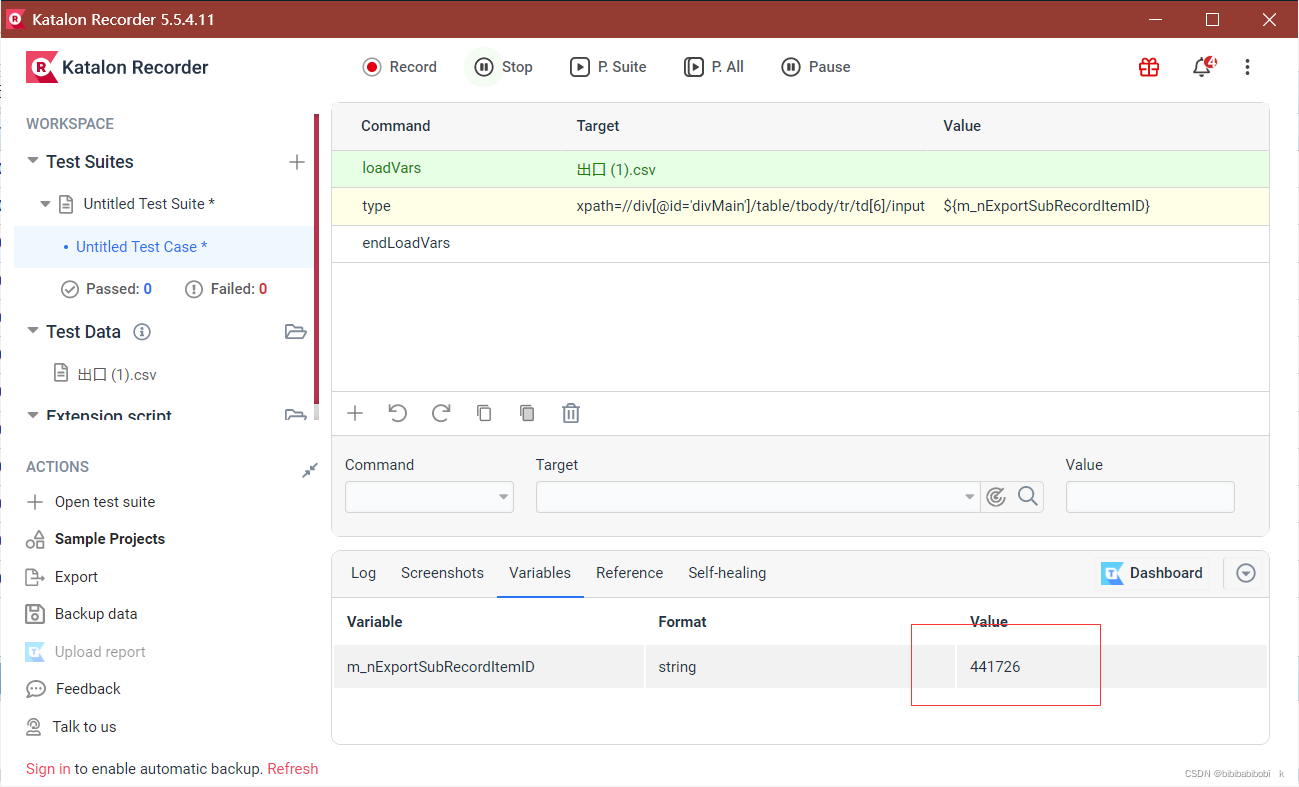Click the Katalon Recorder logo
Screen dimensions: 1299x787
118,67
